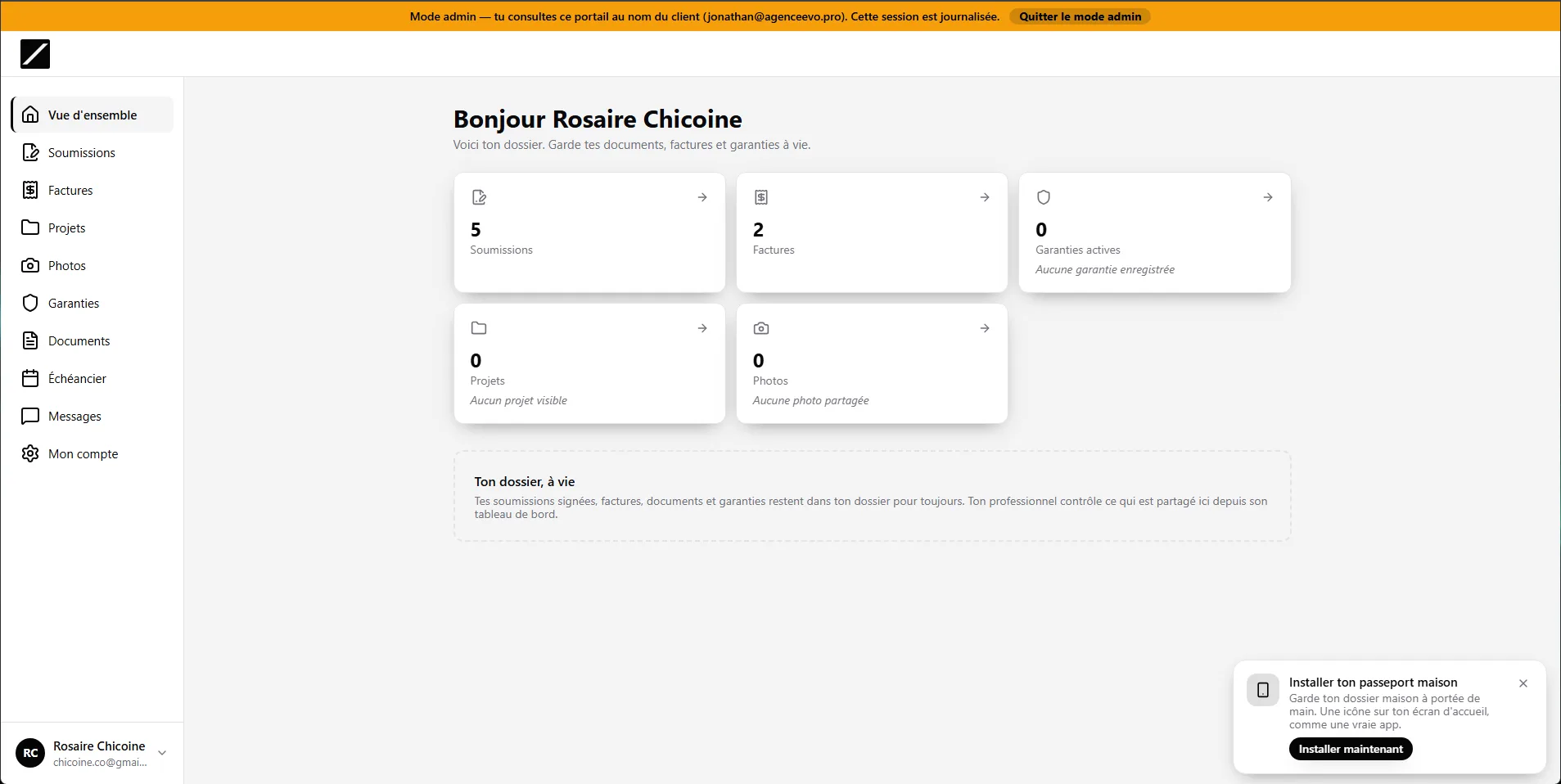The height and width of the screenshot is (784, 1561).
Task: Click the RC avatar circle
Action: (30, 753)
